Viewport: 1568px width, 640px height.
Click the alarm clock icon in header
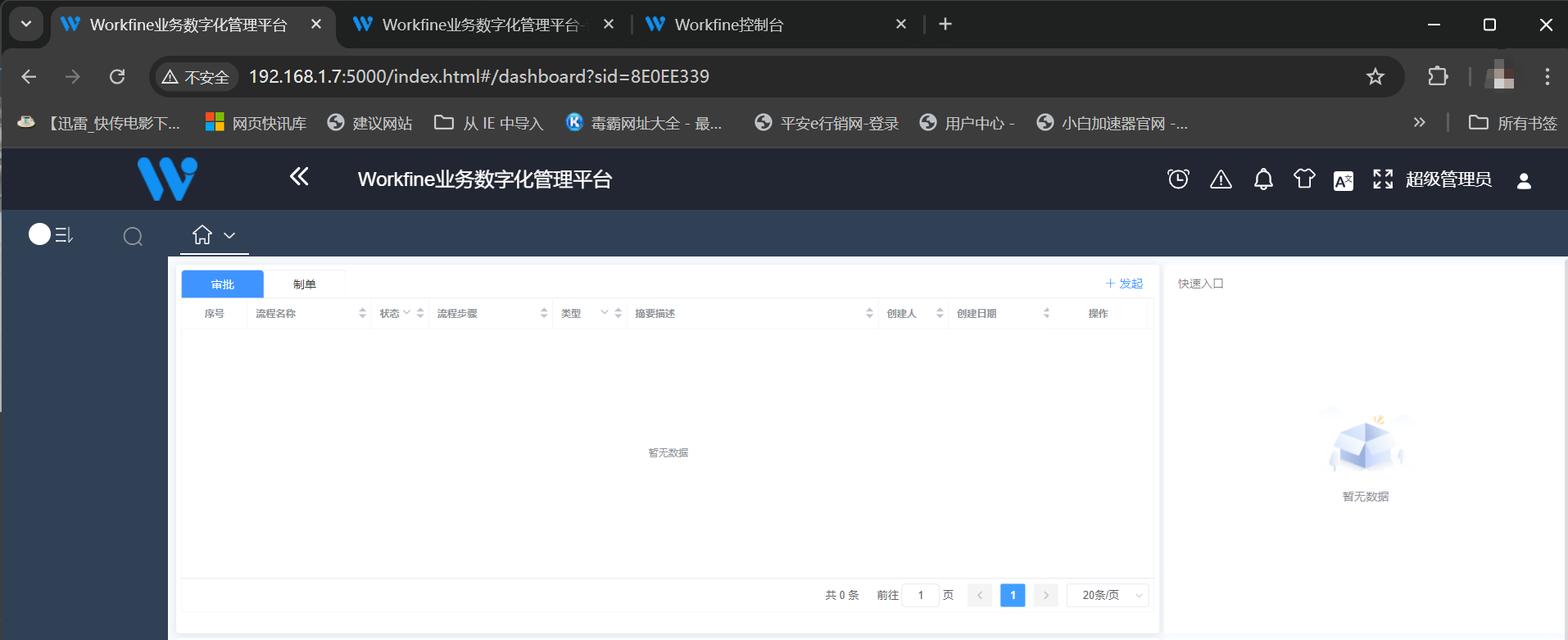tap(1178, 179)
